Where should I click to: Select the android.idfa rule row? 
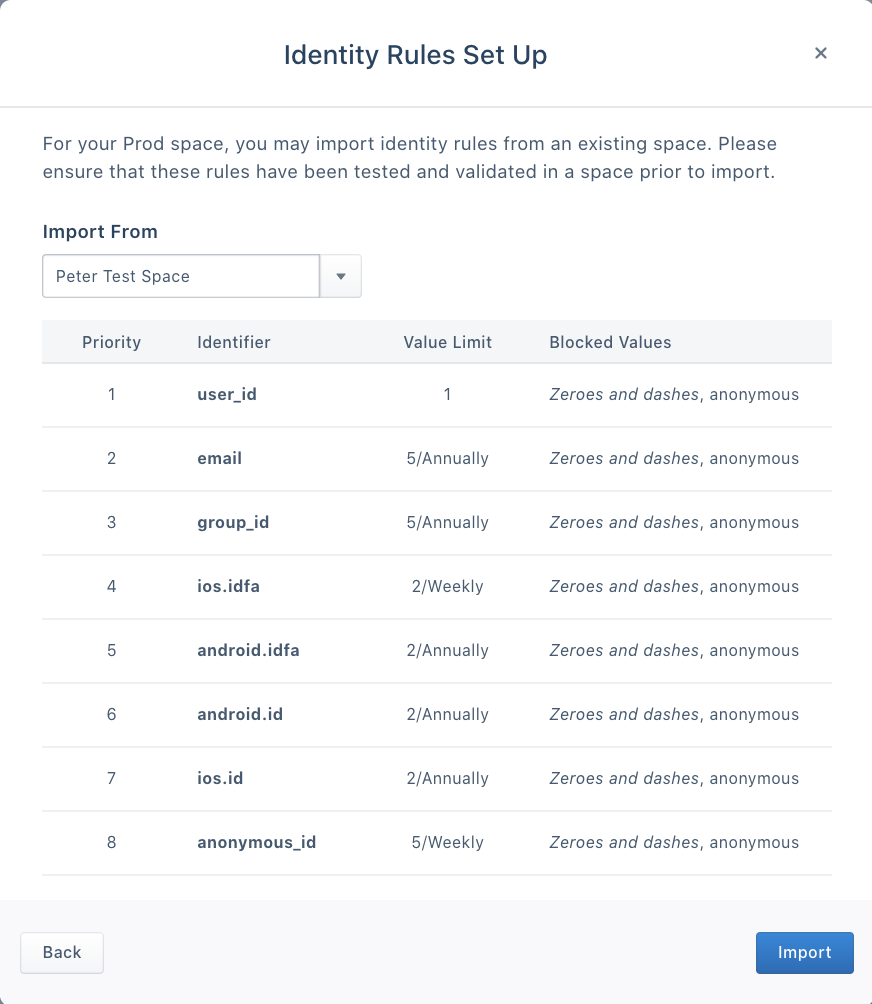click(436, 650)
